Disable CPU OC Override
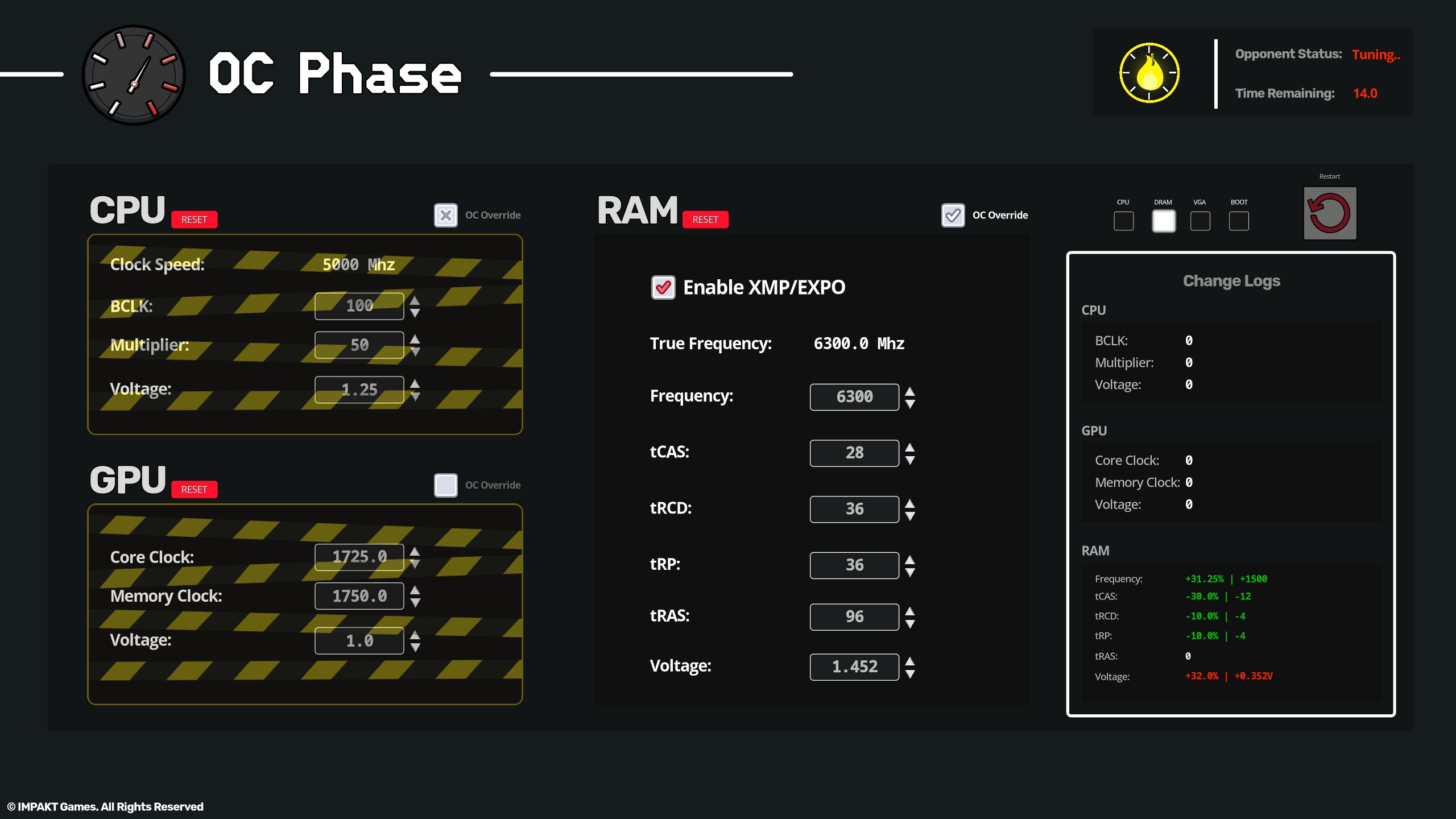1456x819 pixels. [446, 215]
